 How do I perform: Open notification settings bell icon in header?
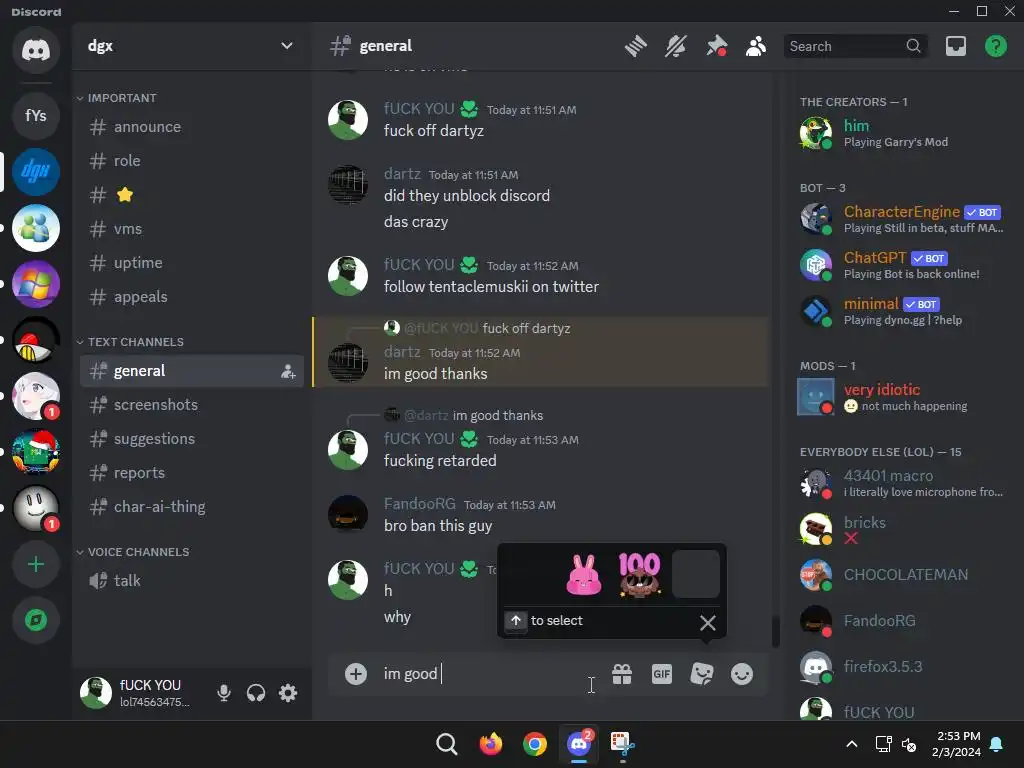coord(676,46)
